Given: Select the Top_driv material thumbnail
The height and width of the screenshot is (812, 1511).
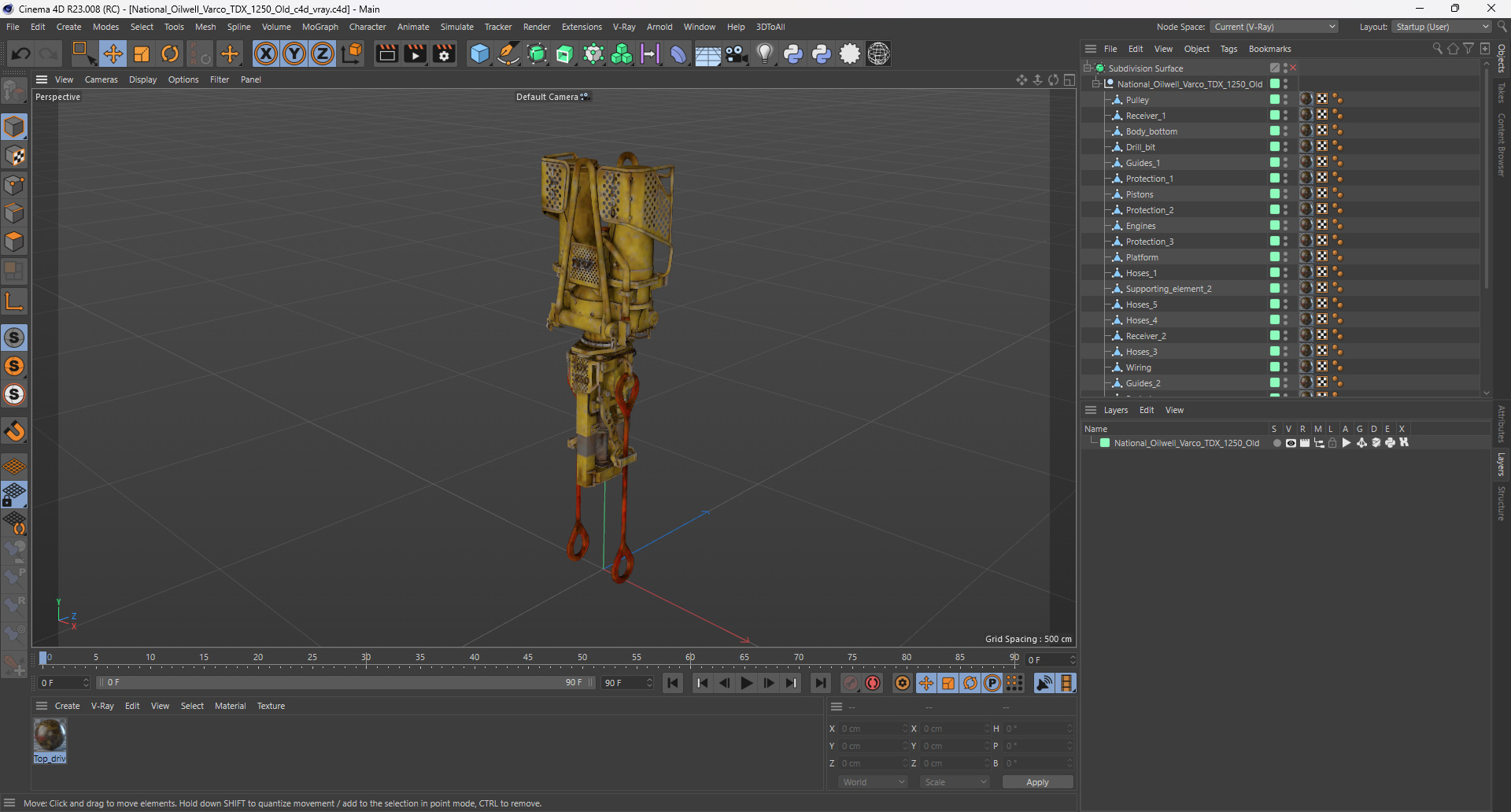Looking at the screenshot, I should tap(50, 736).
